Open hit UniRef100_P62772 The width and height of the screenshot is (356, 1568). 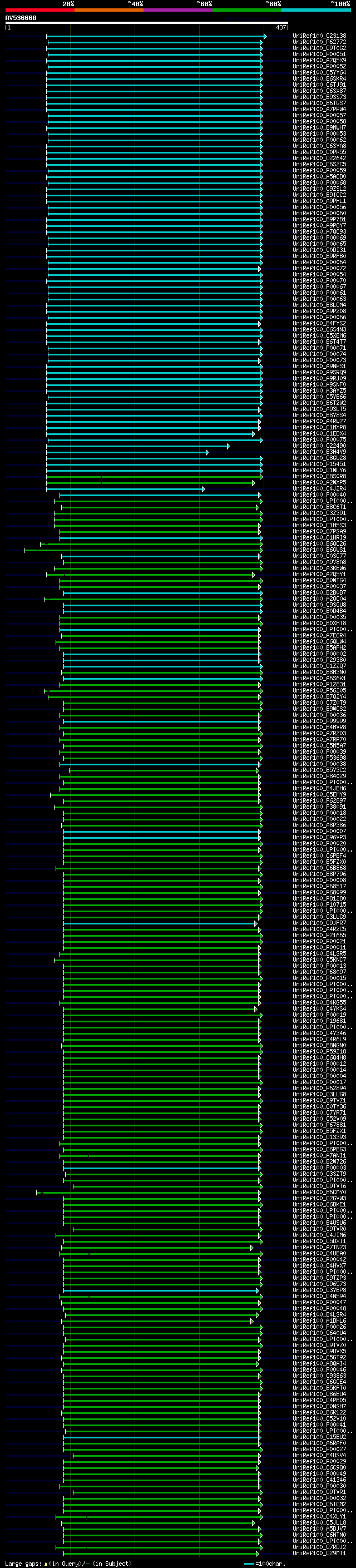[x=319, y=42]
